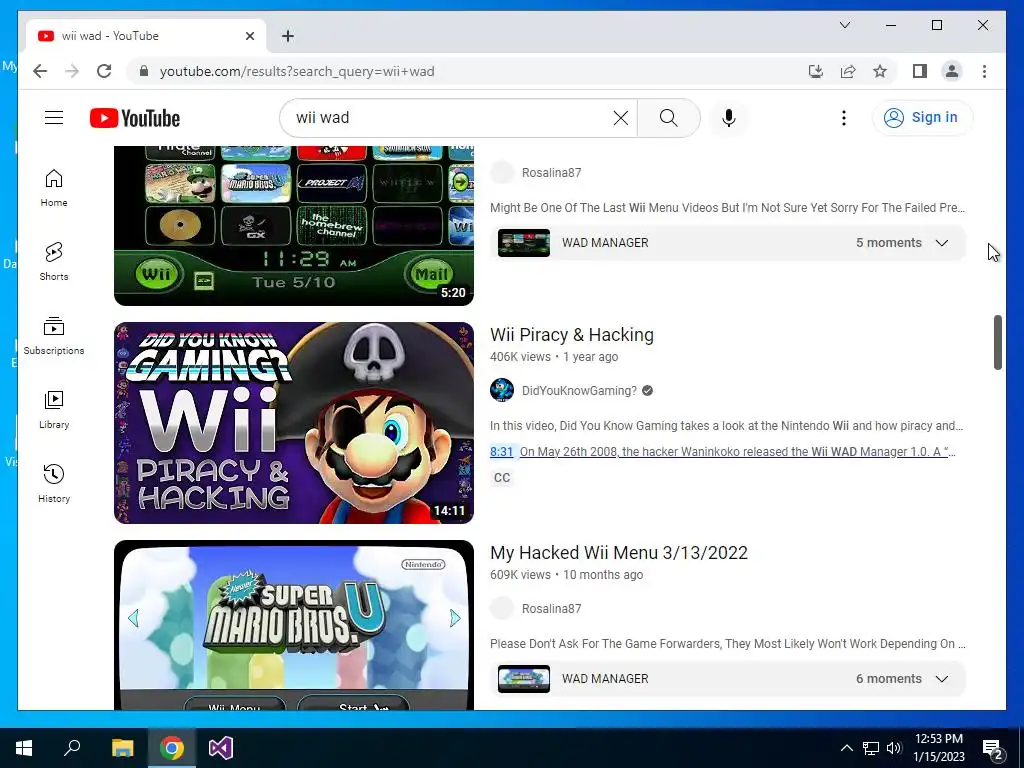Click the Super Mario Bros U thumbnail

[294, 625]
